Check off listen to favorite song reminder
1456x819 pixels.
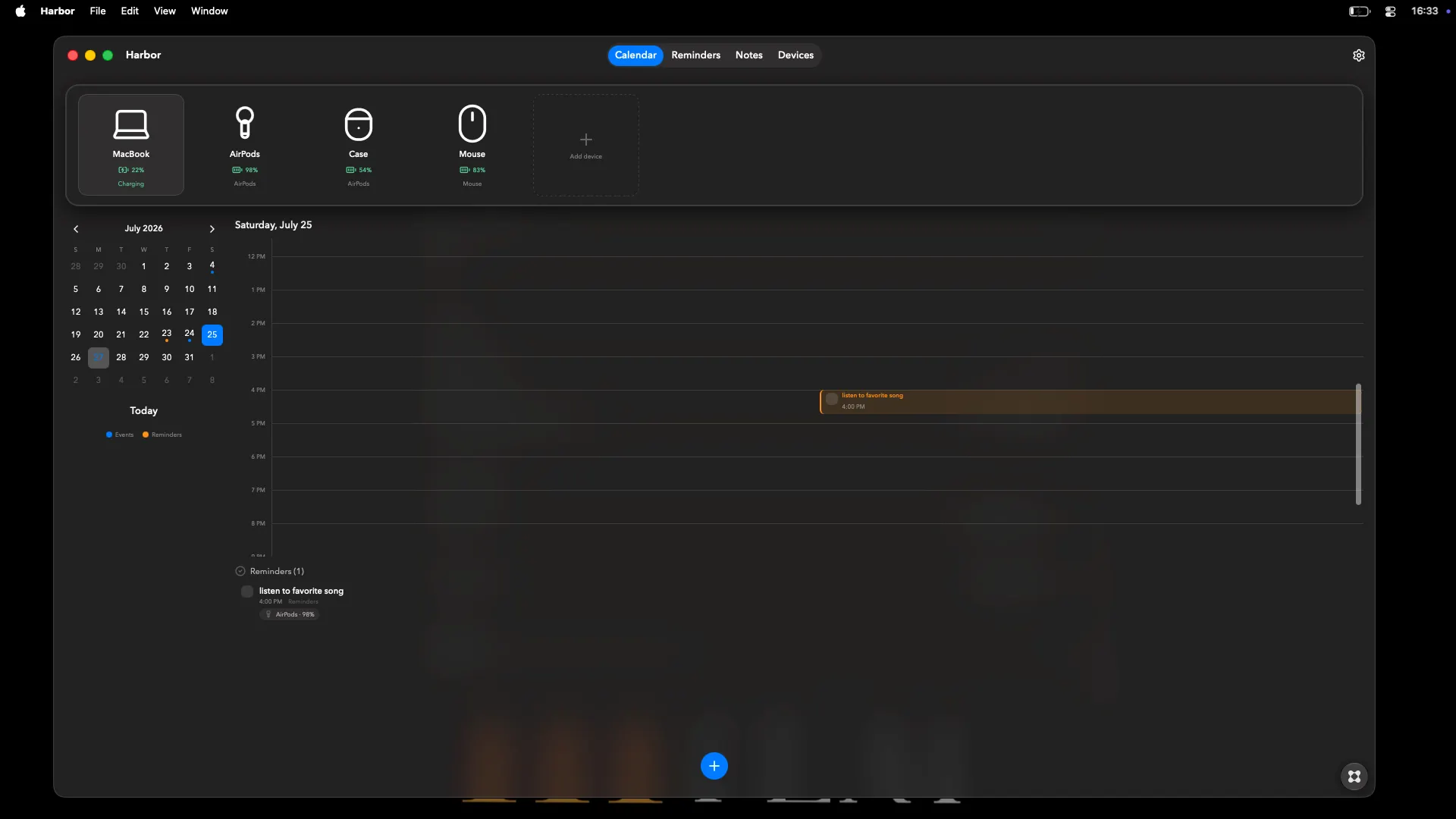pos(247,591)
